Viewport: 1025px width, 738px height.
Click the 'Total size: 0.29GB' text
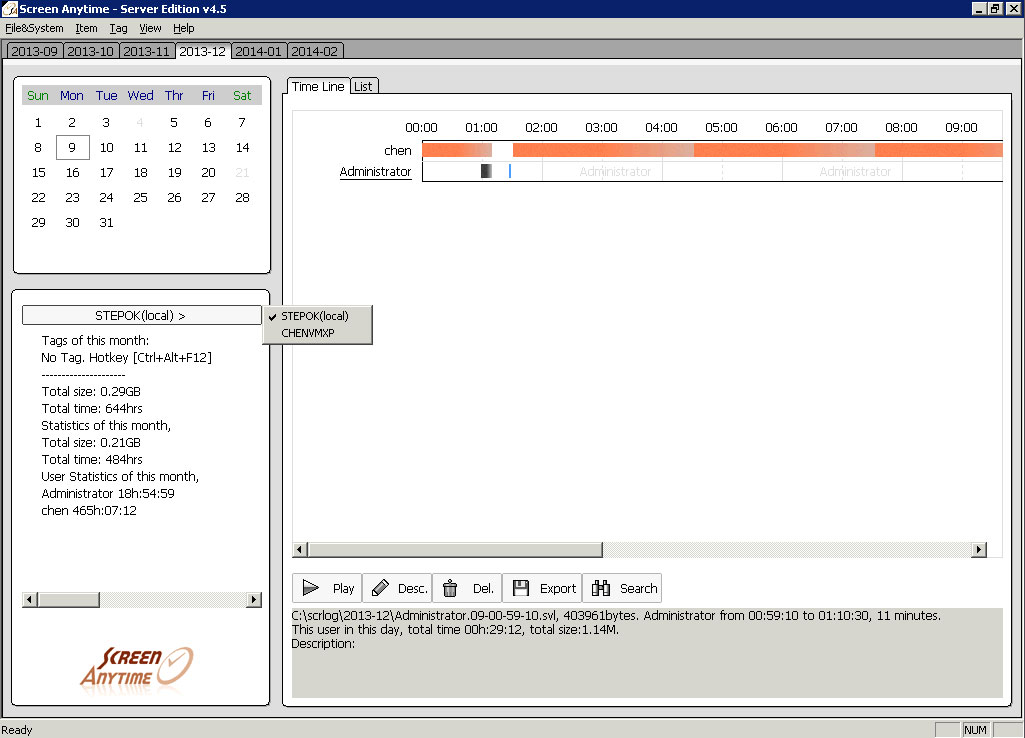tap(91, 392)
